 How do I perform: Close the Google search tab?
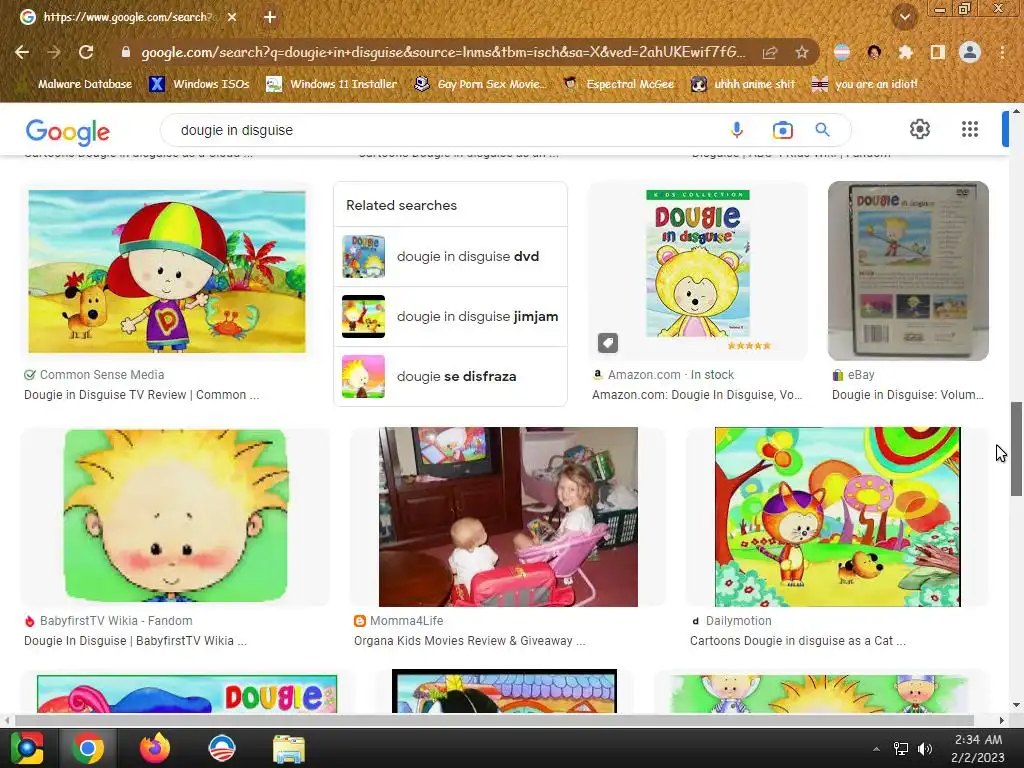tap(232, 17)
